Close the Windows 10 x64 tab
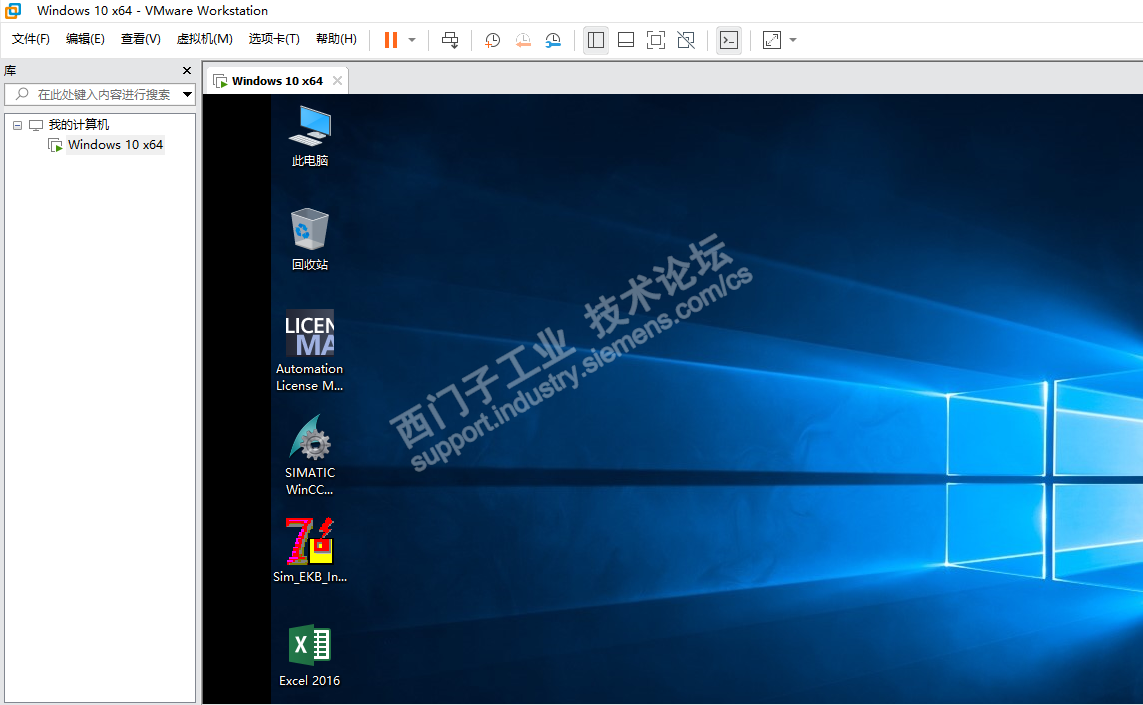1143x705 pixels. (337, 80)
